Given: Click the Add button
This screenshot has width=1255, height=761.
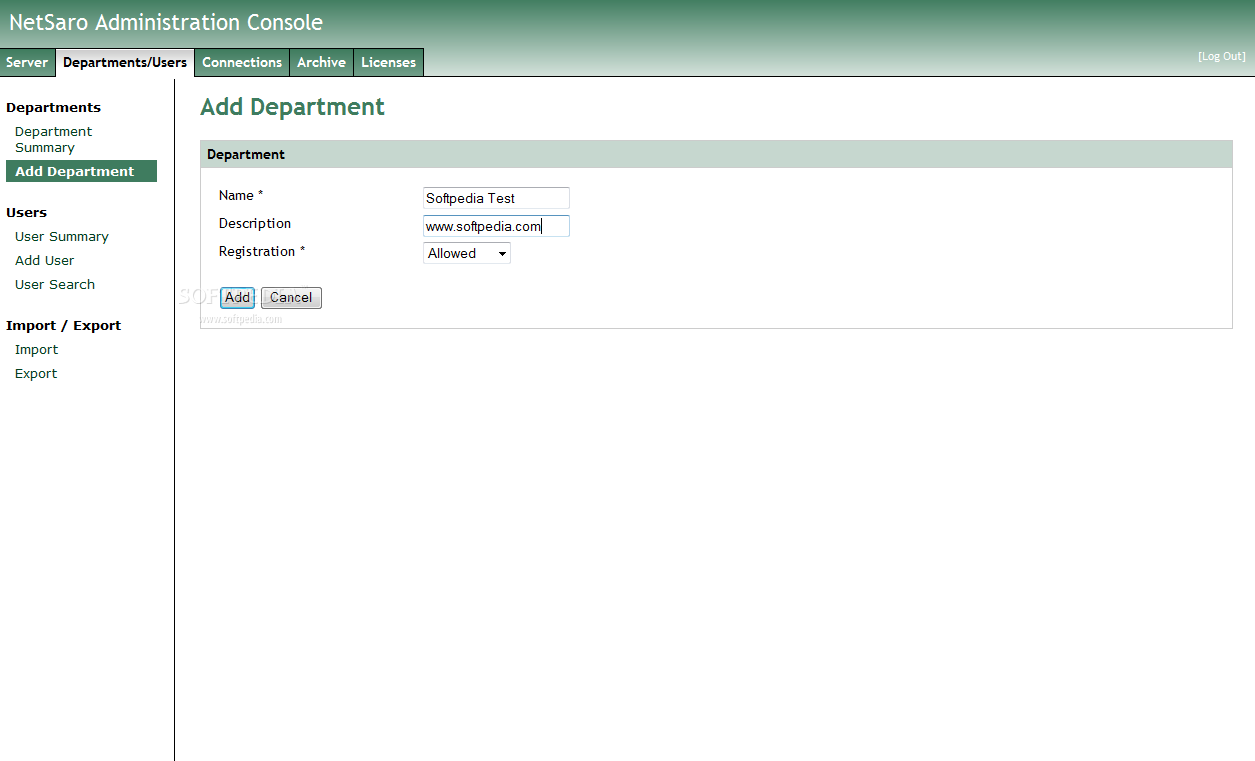Looking at the screenshot, I should (x=237, y=297).
